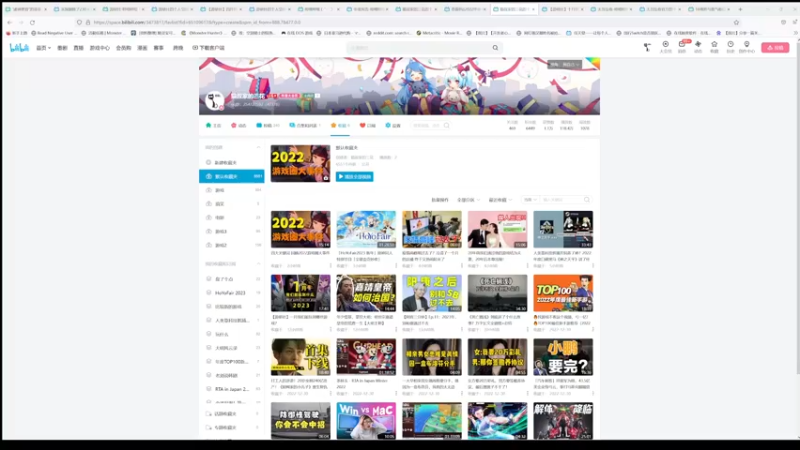Open the HoloFair 2023 subscribed collection
800x450 pixels.
232,293
